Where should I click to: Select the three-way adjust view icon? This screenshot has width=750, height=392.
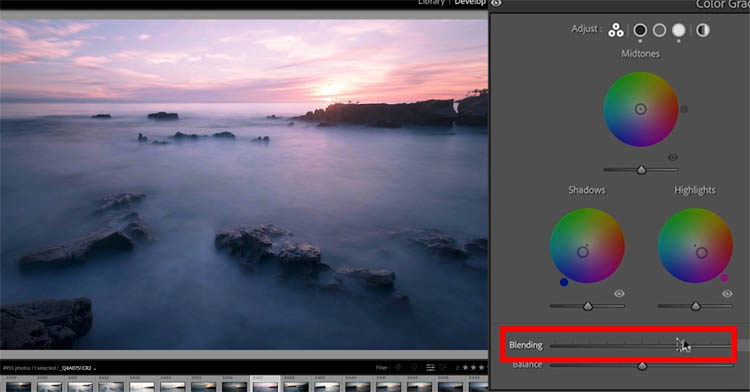click(616, 31)
